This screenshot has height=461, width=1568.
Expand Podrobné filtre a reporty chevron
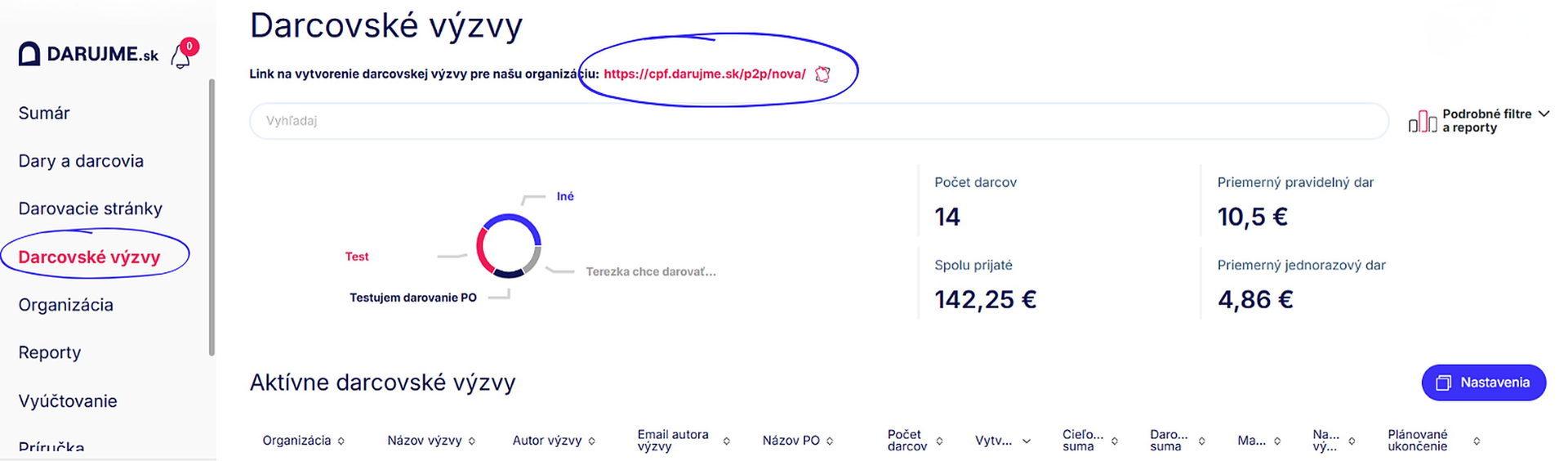[x=1543, y=114]
